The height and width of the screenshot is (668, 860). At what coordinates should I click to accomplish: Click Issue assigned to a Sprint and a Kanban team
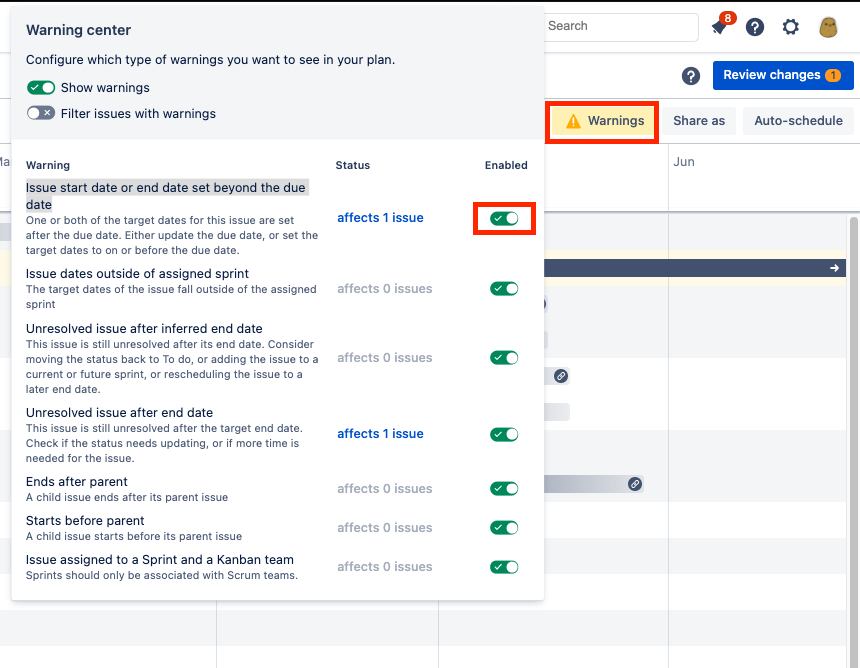pyautogui.click(x=160, y=559)
